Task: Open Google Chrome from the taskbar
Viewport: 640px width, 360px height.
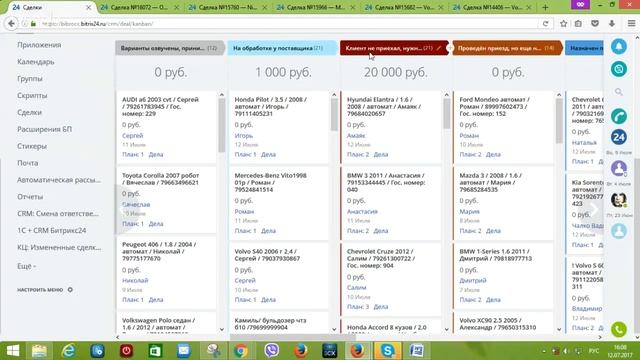Action: click(x=241, y=351)
